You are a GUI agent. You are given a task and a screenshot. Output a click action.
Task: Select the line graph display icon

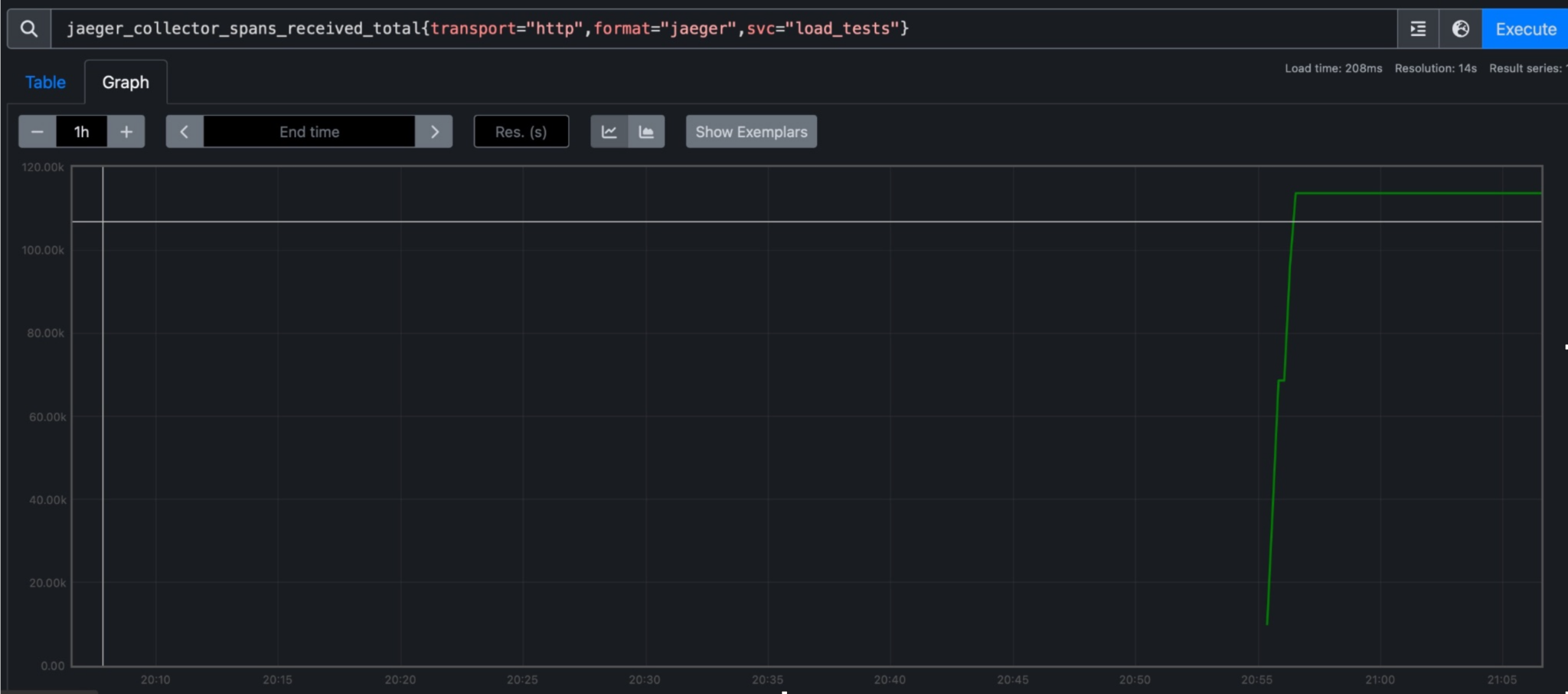click(609, 131)
